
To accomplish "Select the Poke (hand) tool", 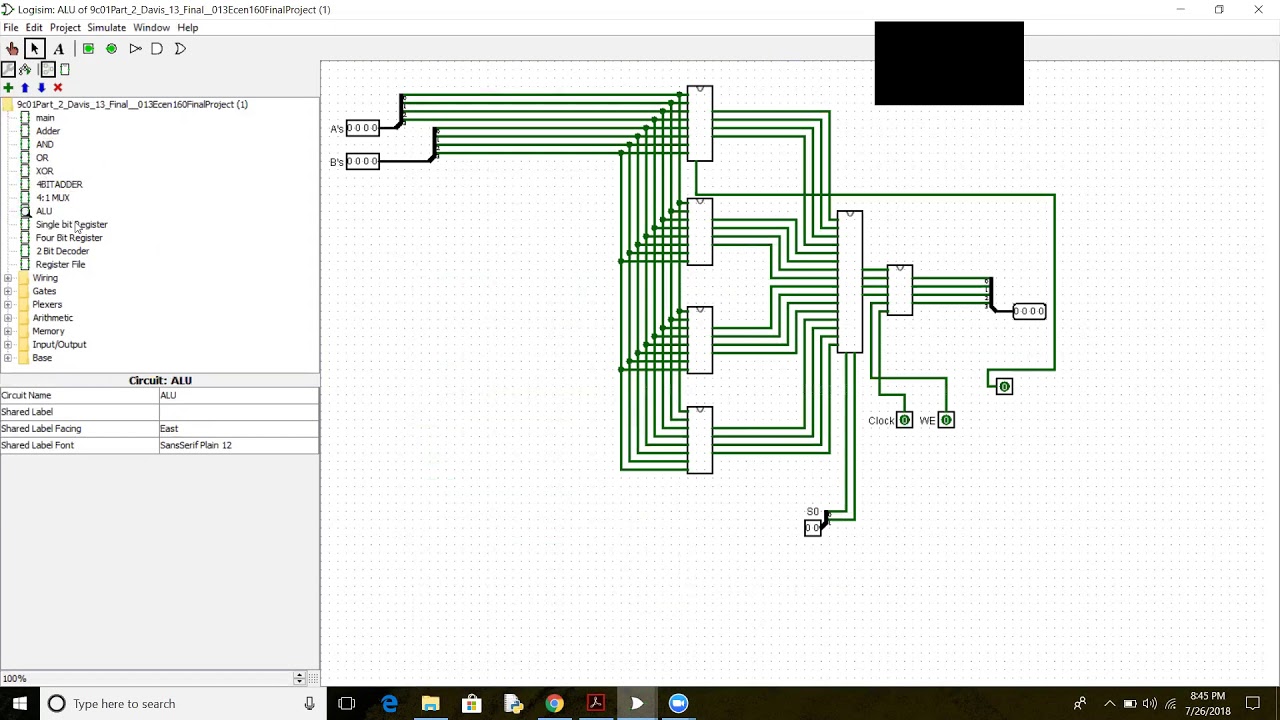I will point(12,48).
